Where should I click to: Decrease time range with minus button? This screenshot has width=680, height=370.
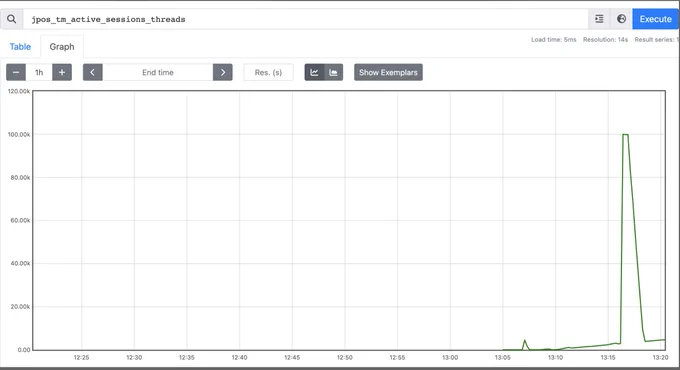[x=16, y=72]
